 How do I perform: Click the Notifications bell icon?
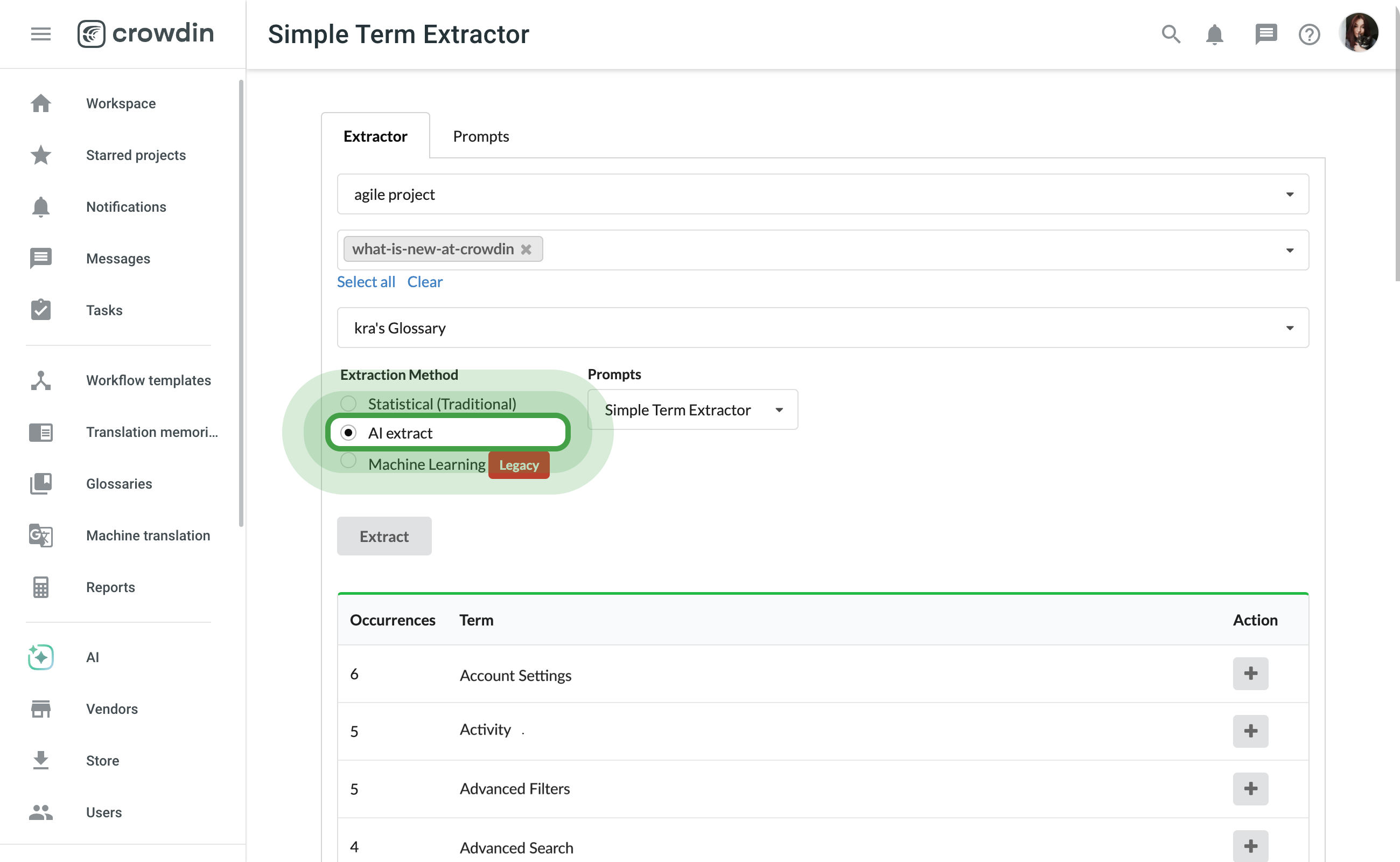(1215, 33)
